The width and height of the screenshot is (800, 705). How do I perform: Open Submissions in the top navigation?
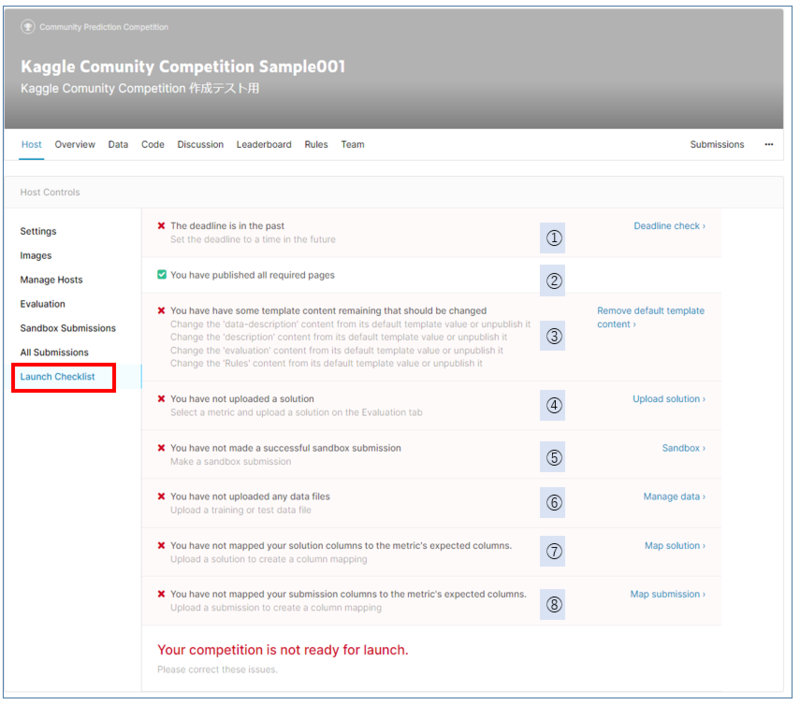click(717, 144)
